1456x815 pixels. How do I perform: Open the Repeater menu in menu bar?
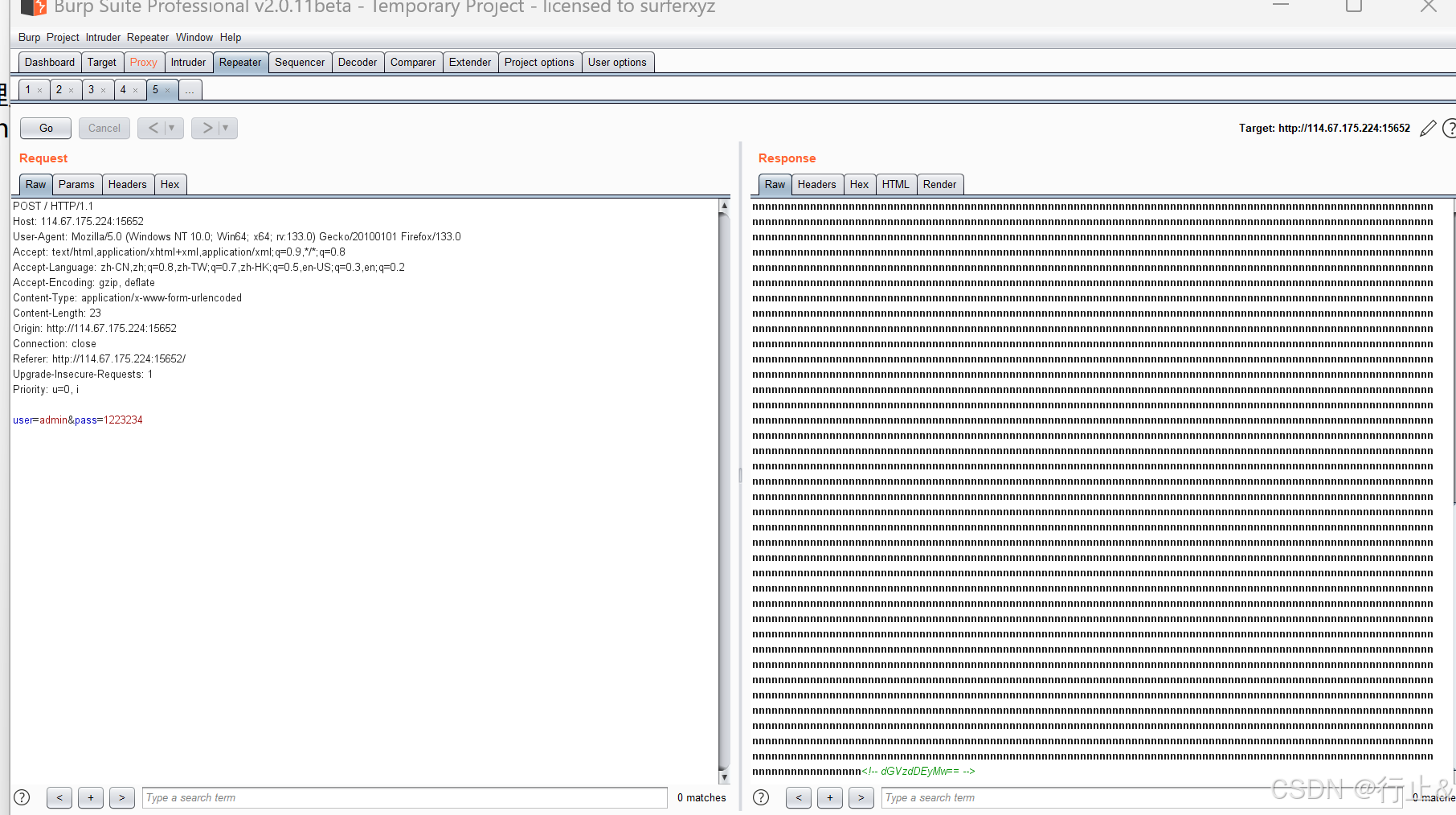(148, 37)
